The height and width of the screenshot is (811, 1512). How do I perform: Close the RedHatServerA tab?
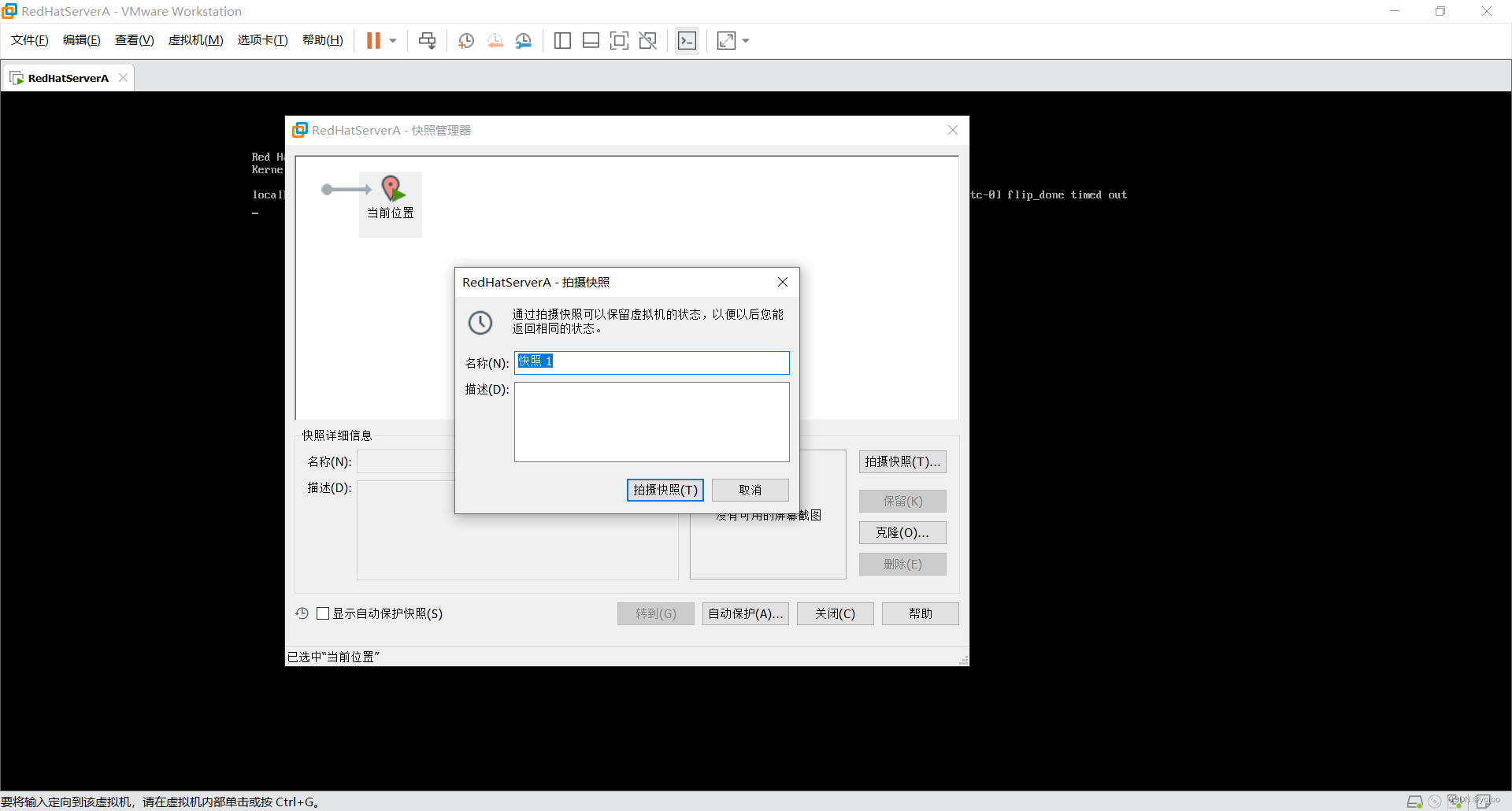coord(123,77)
